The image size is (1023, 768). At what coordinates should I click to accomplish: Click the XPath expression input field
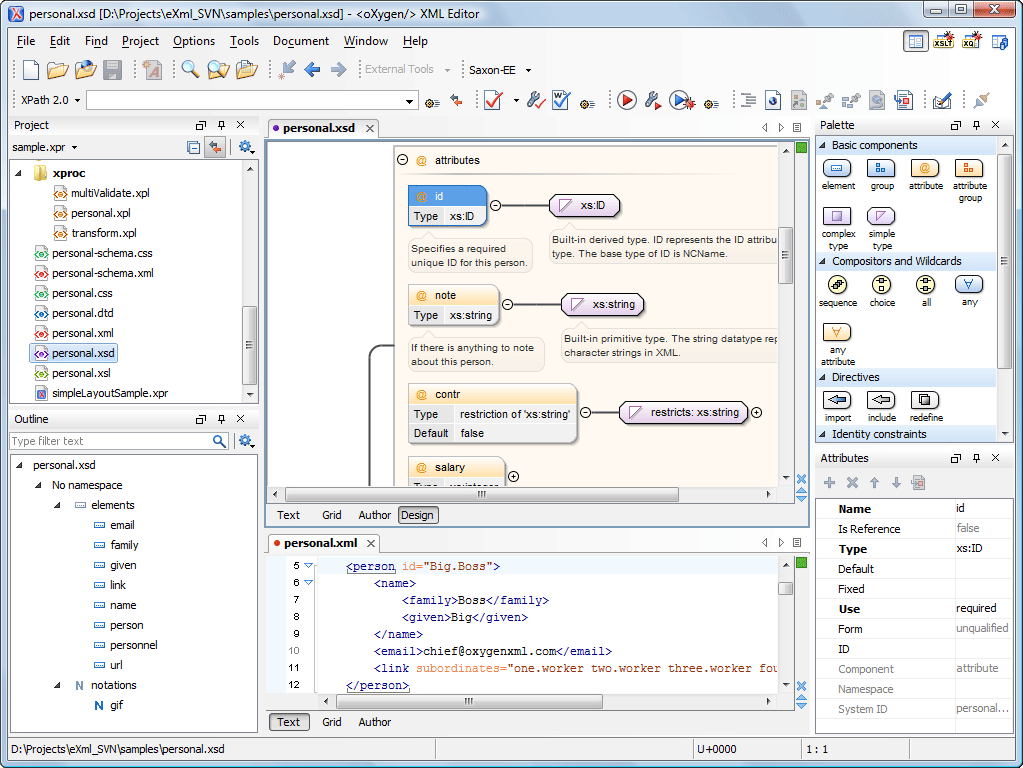pos(245,101)
